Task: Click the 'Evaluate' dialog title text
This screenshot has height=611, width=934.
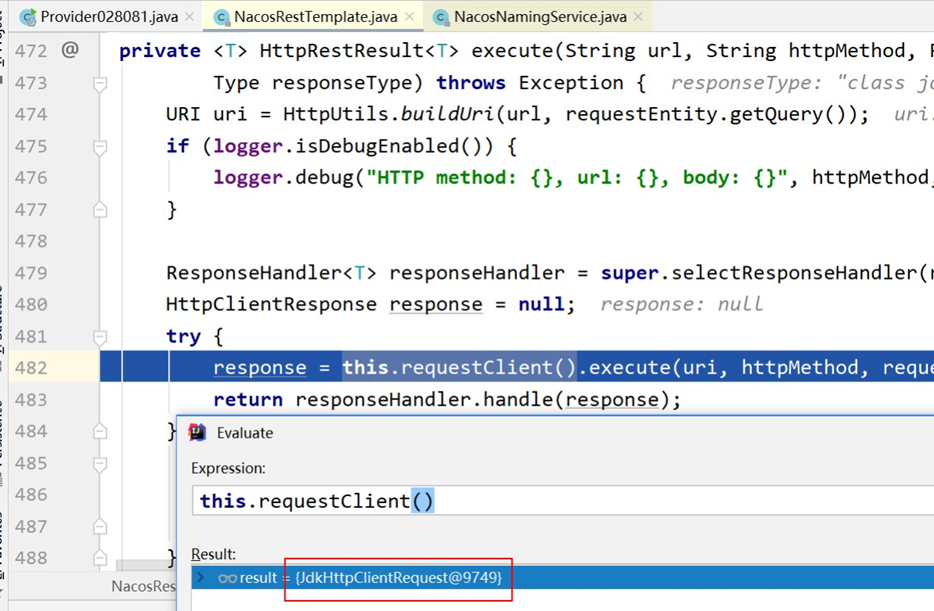Action: [245, 433]
